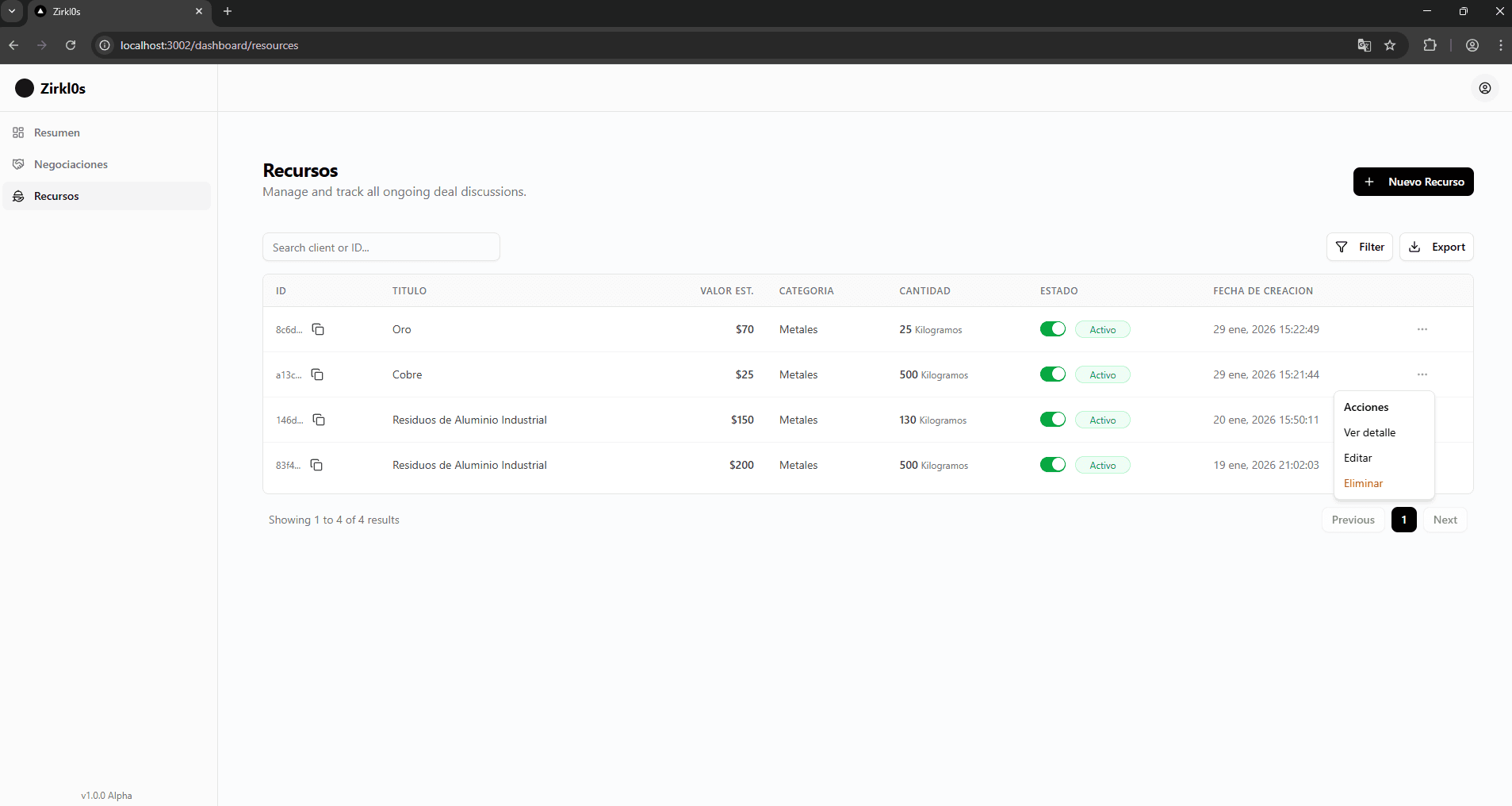Viewport: 1512px width, 806px height.
Task: Click the Nuevo Recurso button
Action: pos(1413,182)
